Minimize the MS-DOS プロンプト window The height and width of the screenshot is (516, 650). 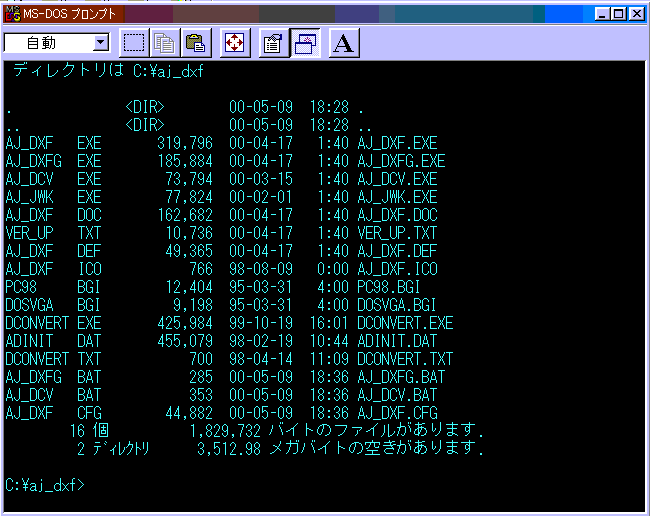click(602, 14)
